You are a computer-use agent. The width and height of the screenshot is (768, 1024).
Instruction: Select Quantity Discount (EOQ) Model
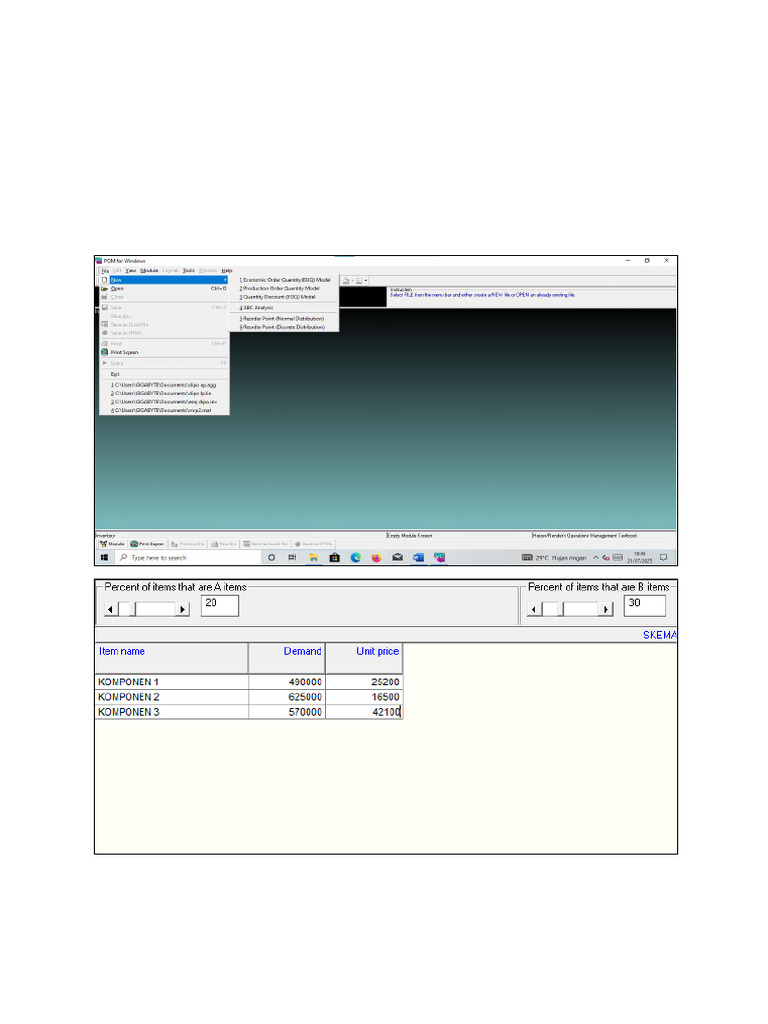[x=284, y=296]
